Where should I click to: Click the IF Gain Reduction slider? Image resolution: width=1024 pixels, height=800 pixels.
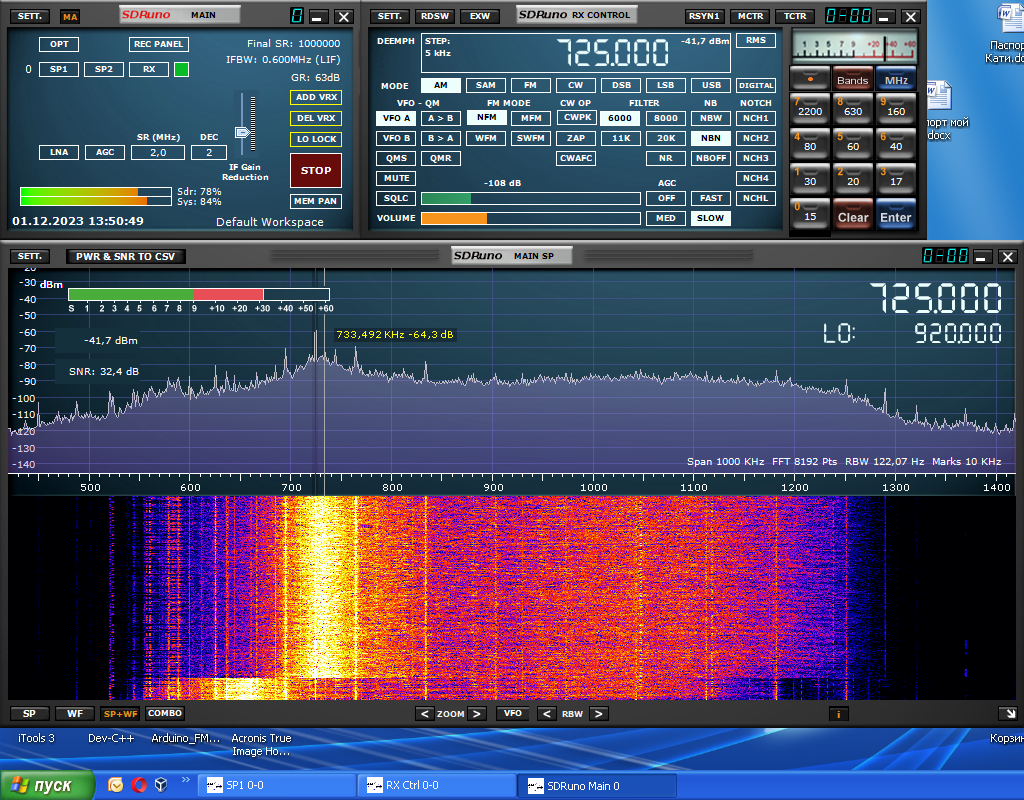pyautogui.click(x=242, y=133)
